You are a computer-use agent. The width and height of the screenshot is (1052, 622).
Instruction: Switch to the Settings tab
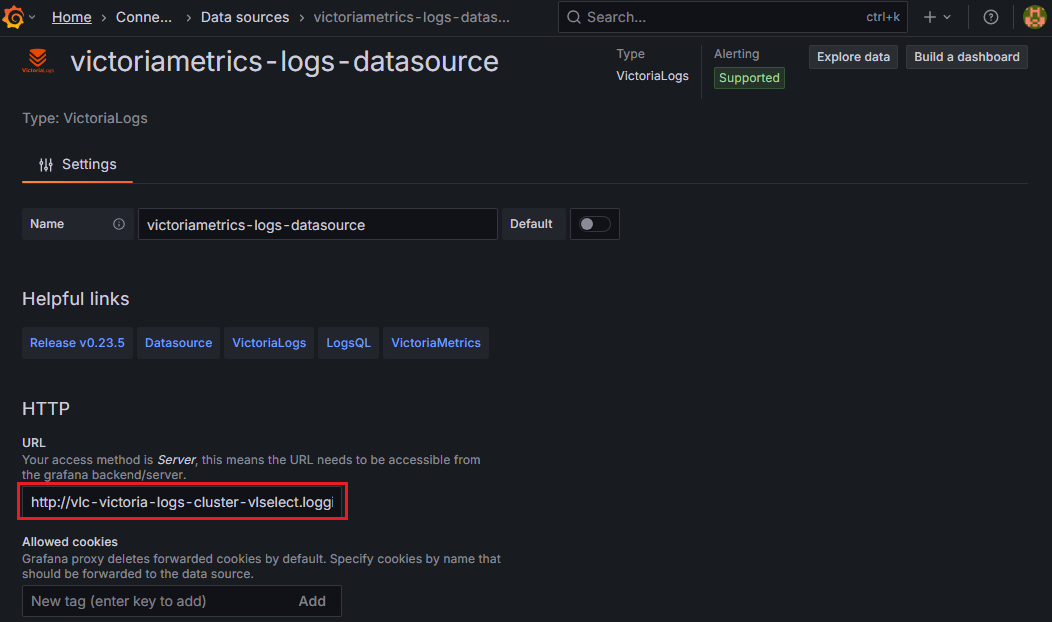pyautogui.click(x=78, y=164)
